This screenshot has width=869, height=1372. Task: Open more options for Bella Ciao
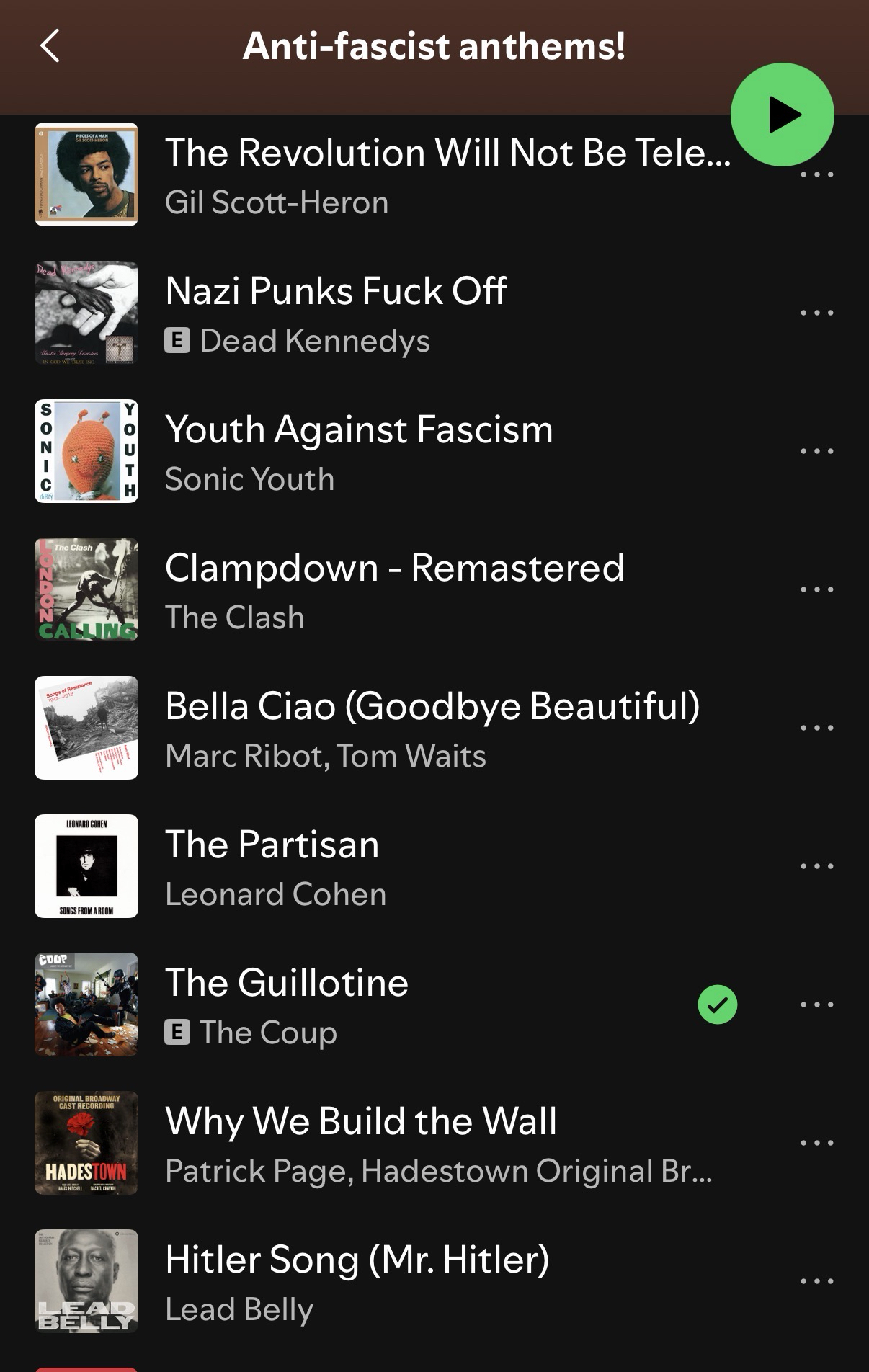(x=816, y=728)
